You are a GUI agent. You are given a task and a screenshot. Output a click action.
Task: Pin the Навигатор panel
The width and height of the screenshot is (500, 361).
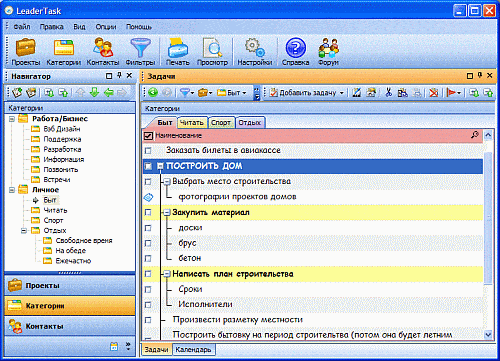point(119,76)
